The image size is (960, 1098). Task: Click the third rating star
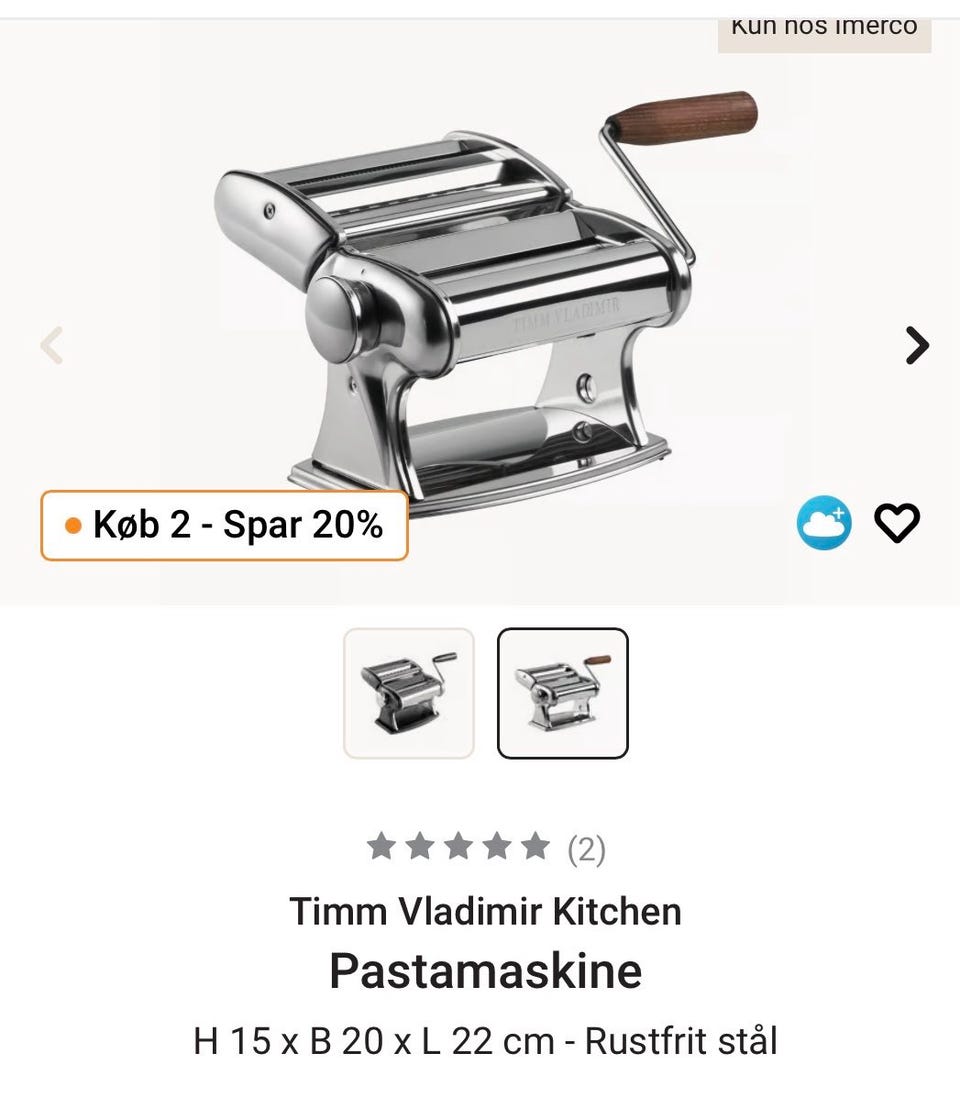pos(458,845)
